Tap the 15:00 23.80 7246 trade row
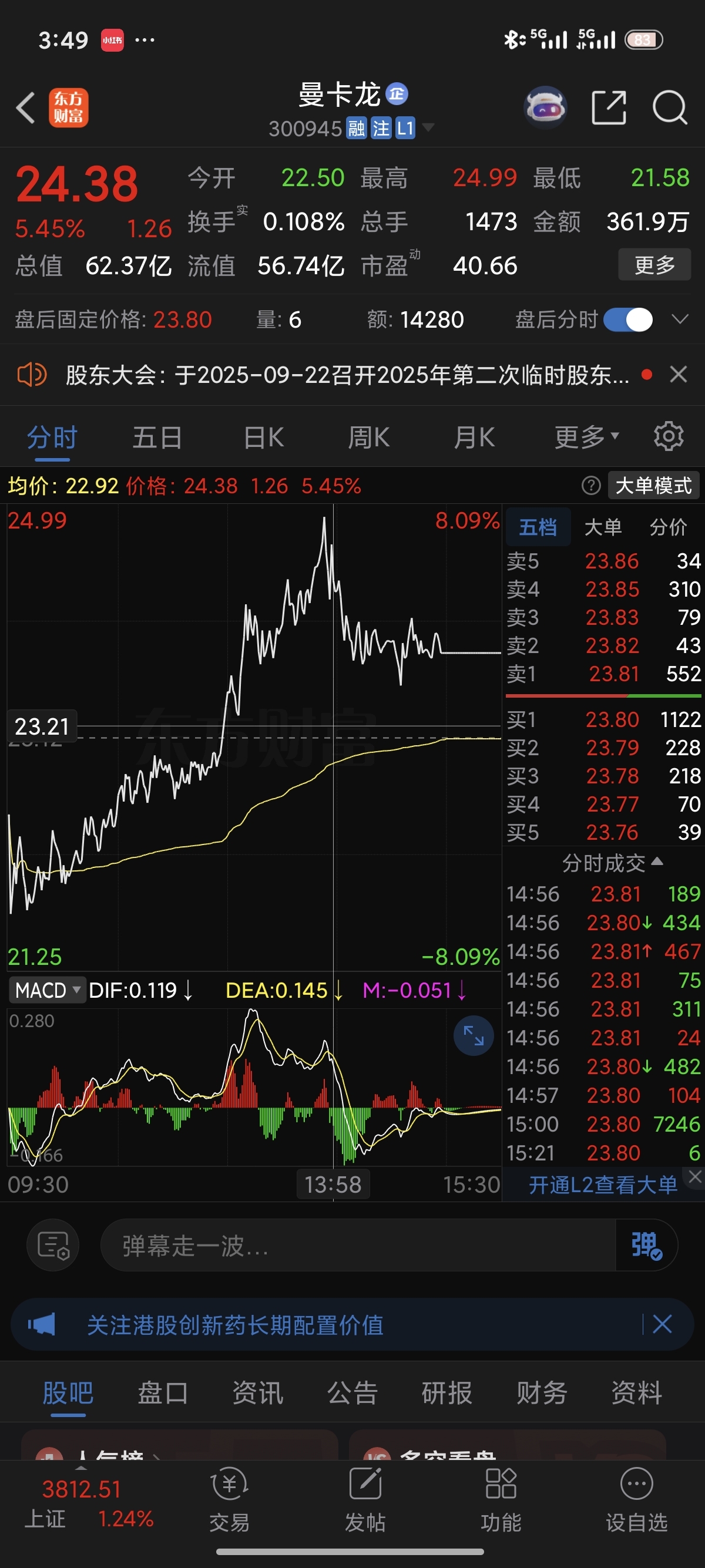Viewport: 705px width, 1568px height. (603, 1123)
